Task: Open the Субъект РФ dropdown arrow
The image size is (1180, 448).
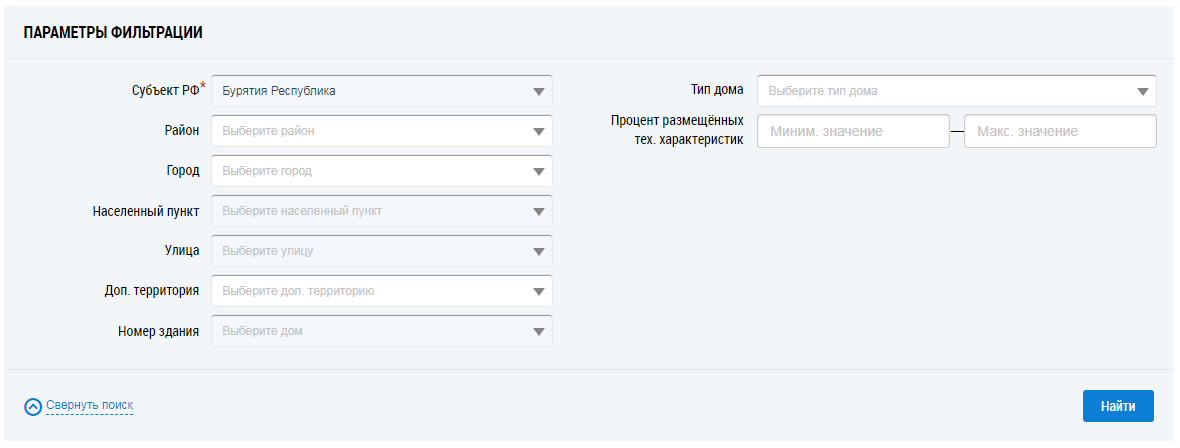Action: point(539,91)
